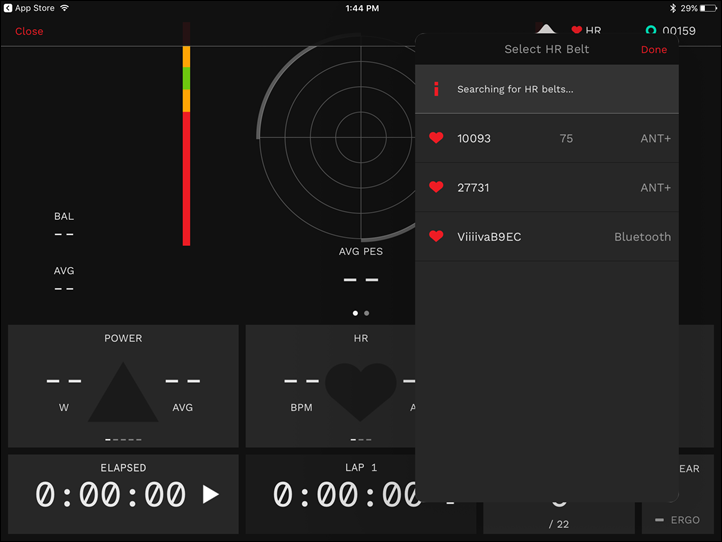Select HR belt 10093 ANT+

coord(547,138)
